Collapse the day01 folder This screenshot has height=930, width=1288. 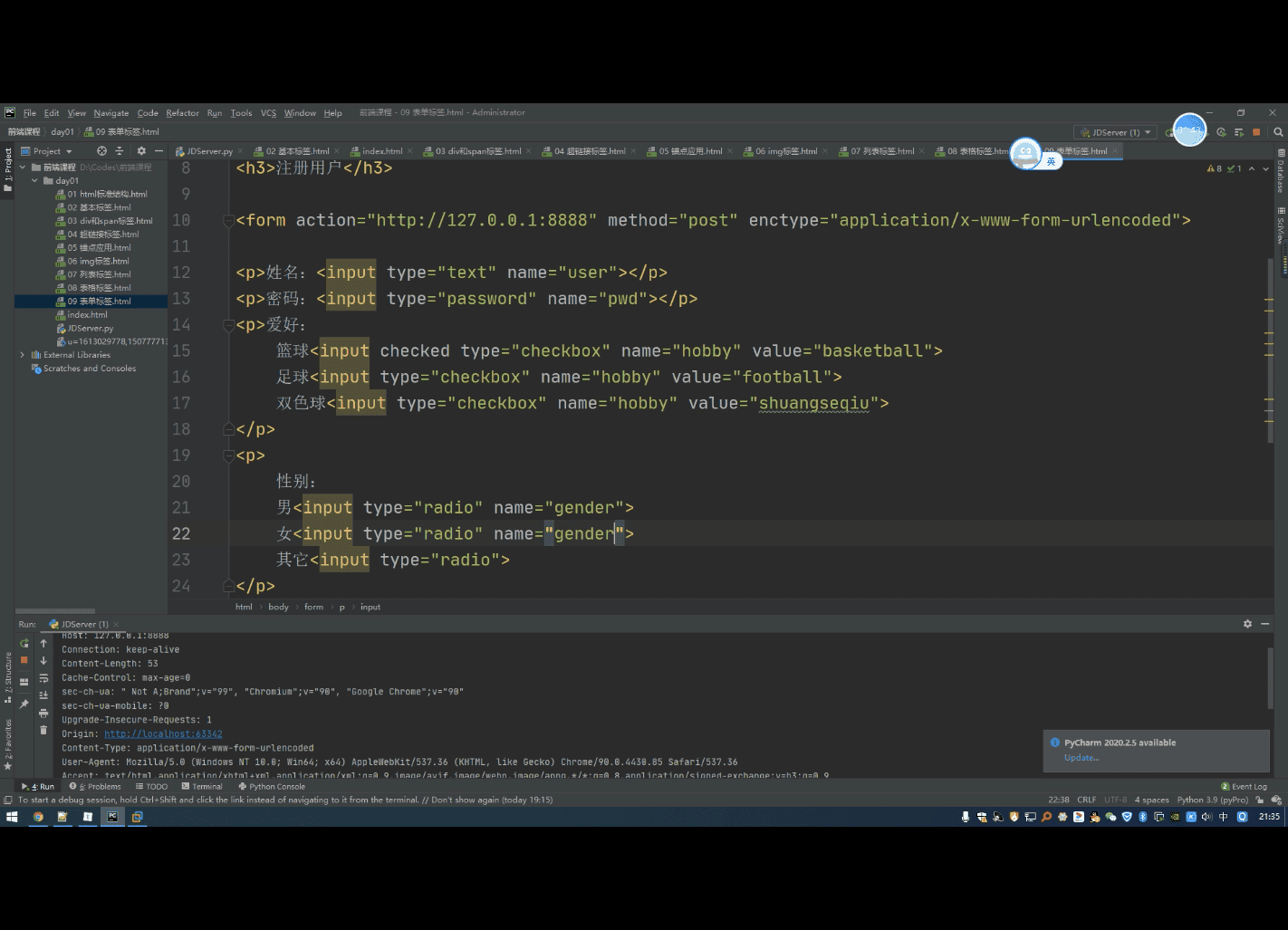35,181
